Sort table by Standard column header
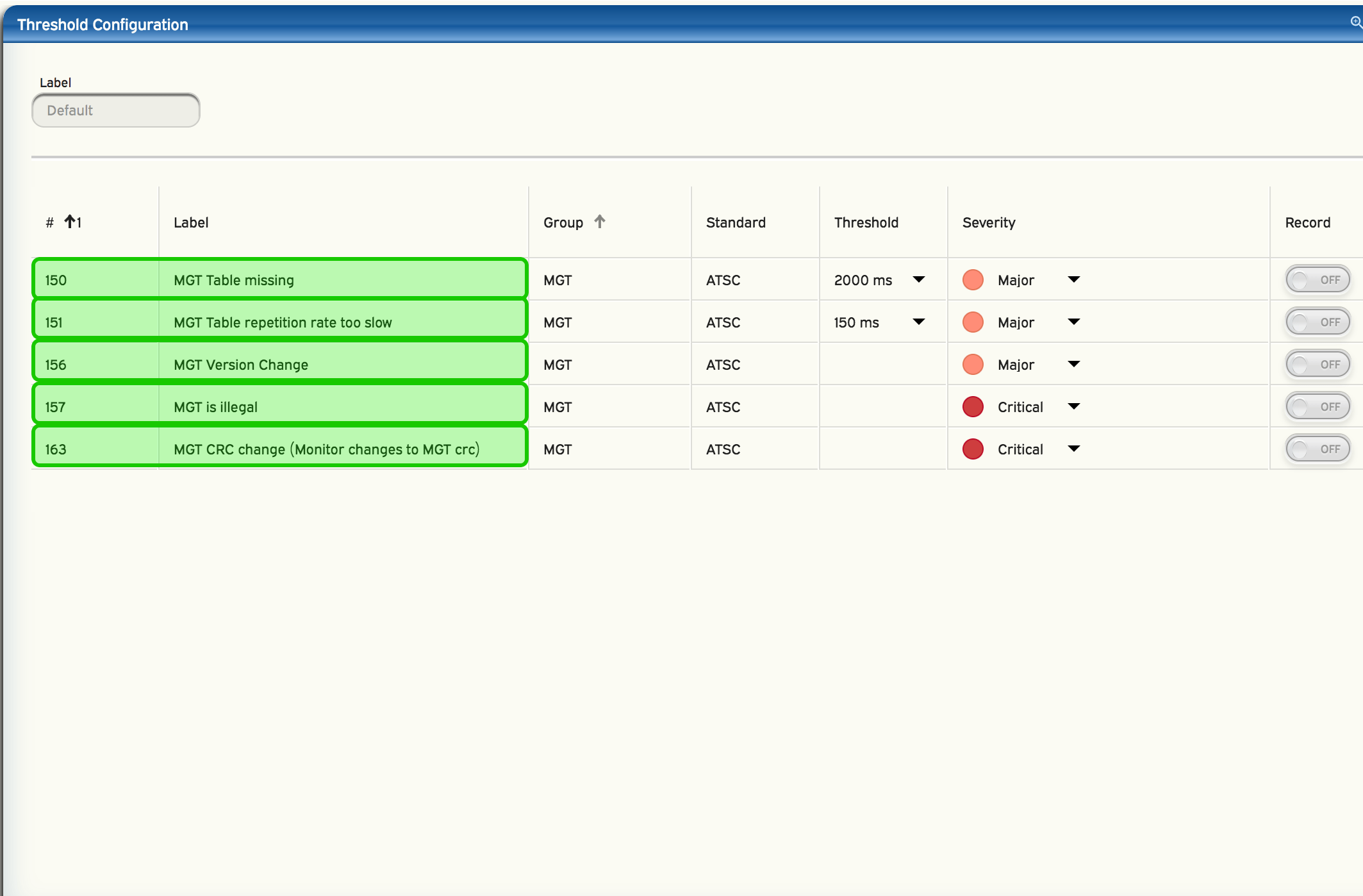 [x=736, y=222]
